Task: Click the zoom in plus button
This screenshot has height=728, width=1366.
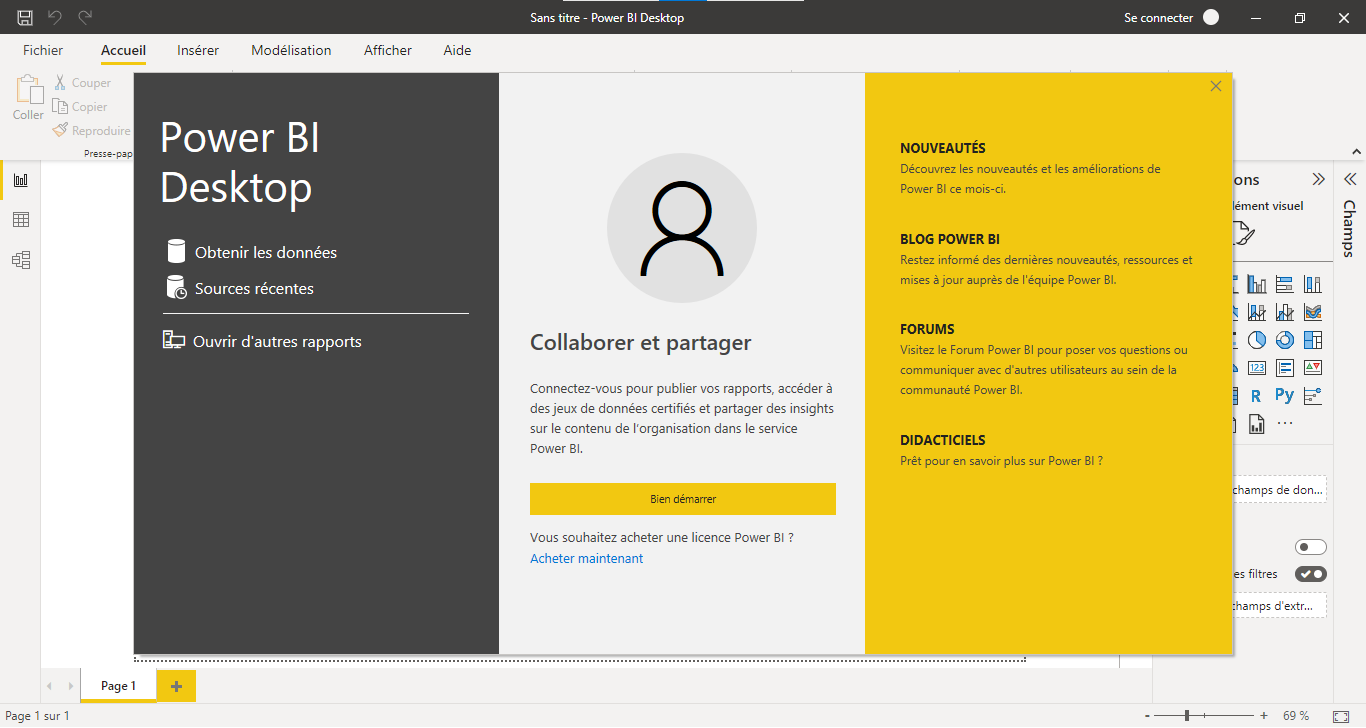Action: [x=1264, y=716]
